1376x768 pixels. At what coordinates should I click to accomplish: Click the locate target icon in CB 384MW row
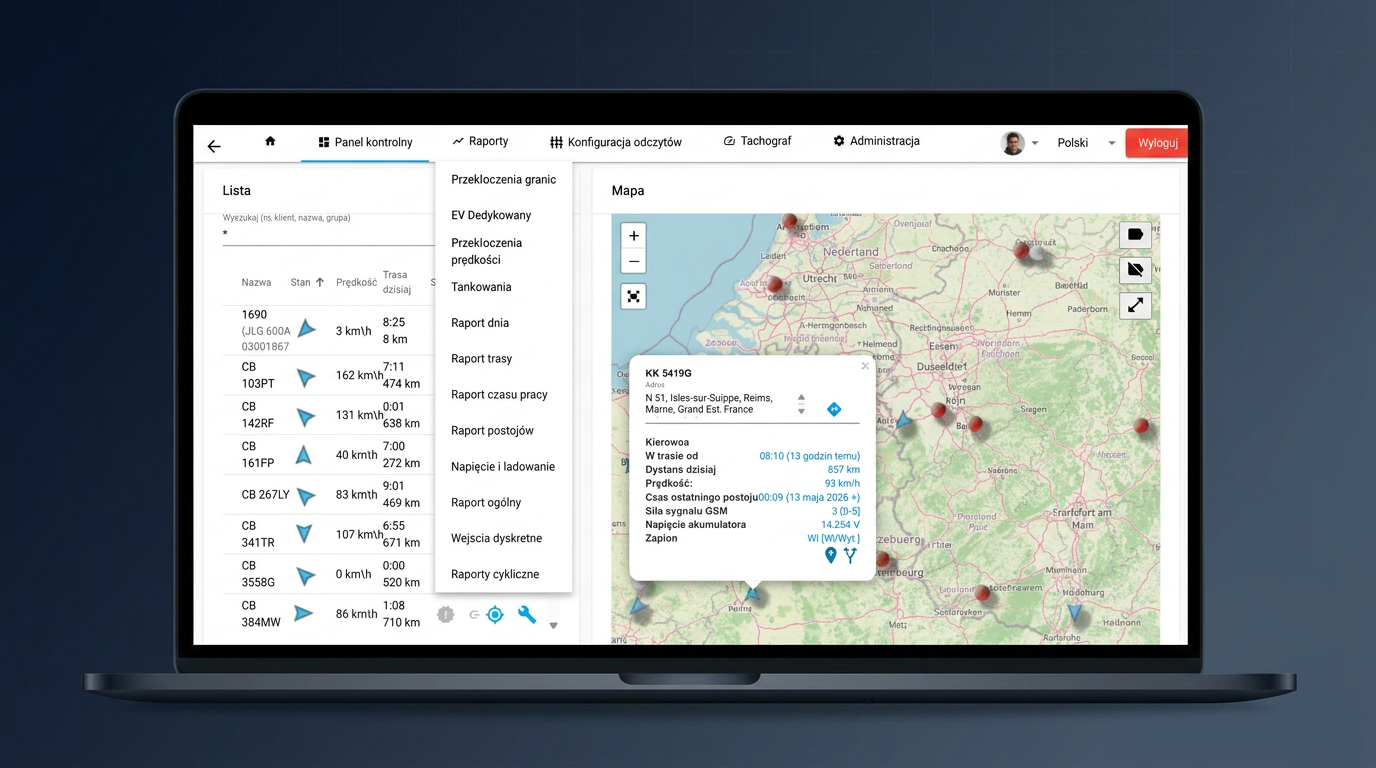point(494,615)
